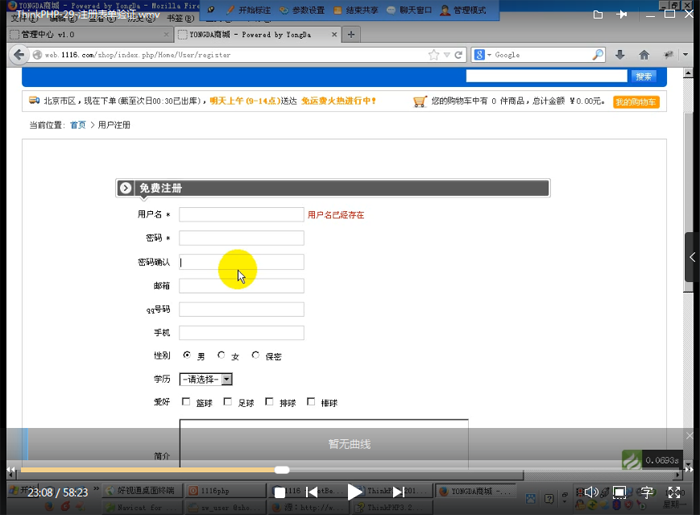Click page scrollbar down arrow

[688, 464]
